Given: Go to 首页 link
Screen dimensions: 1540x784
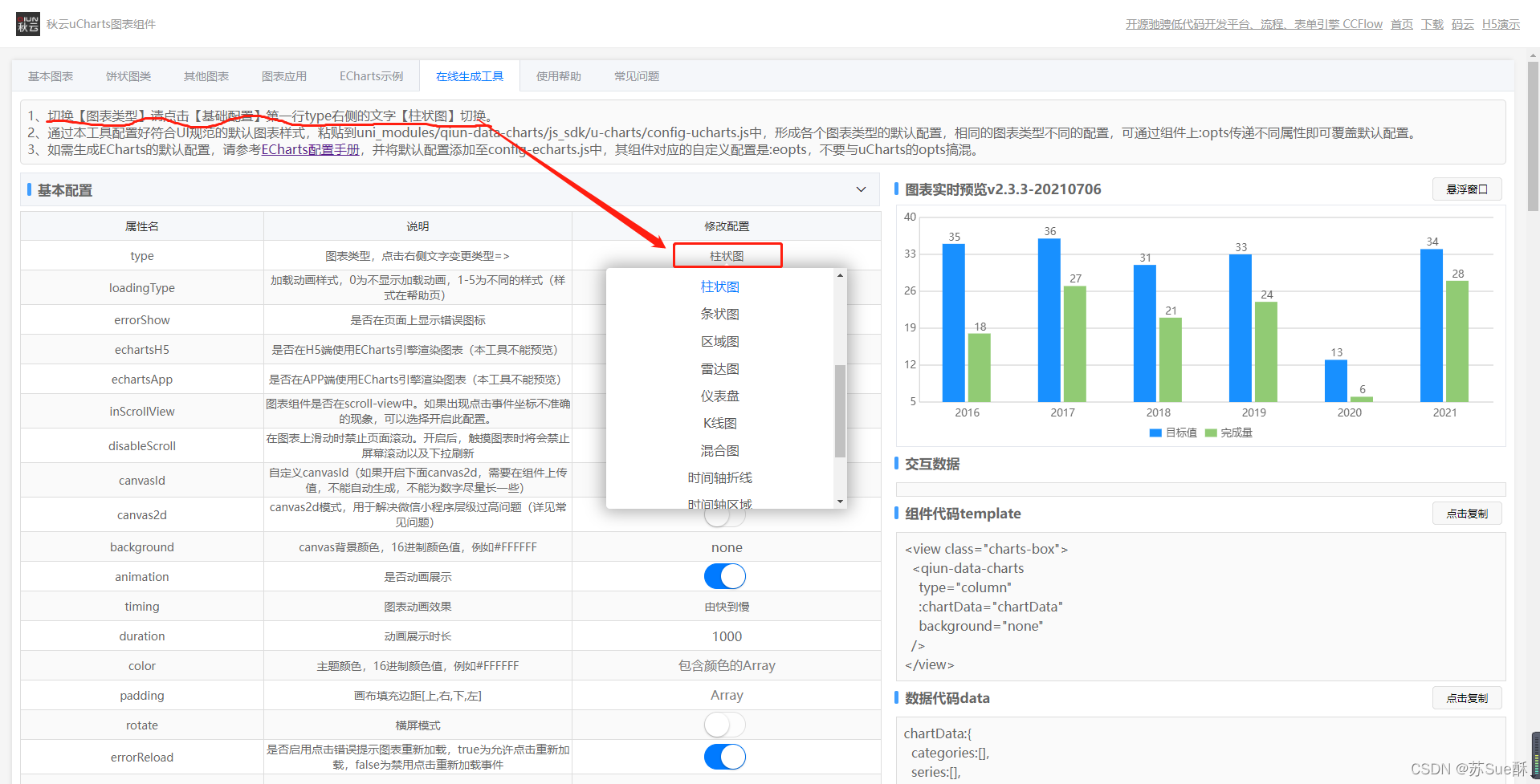Looking at the screenshot, I should tap(1402, 24).
